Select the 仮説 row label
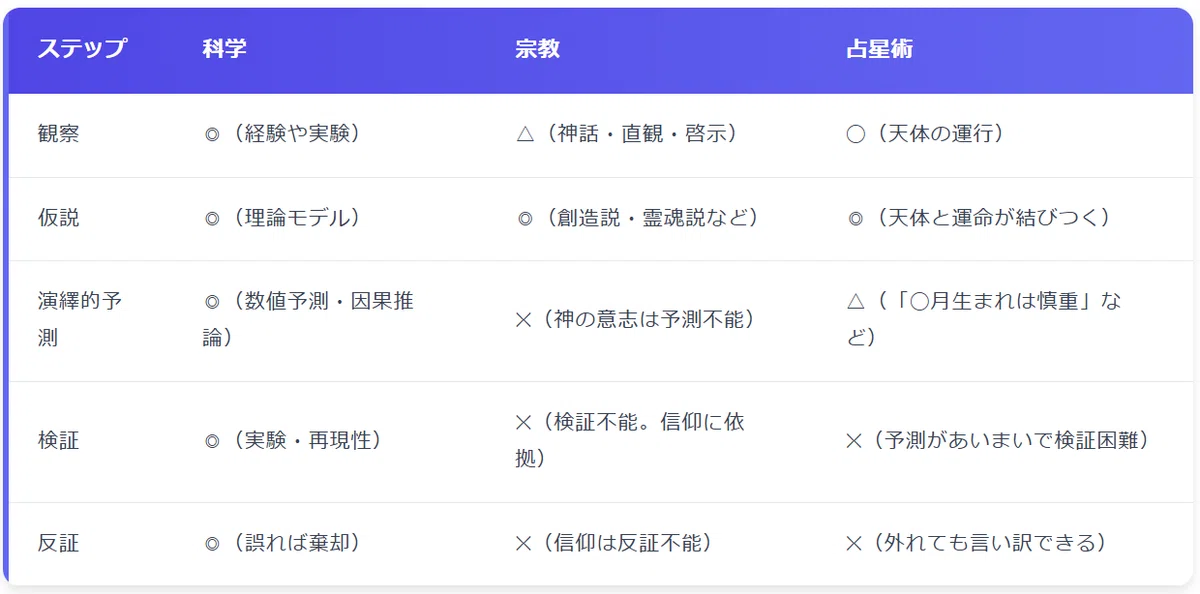The height and width of the screenshot is (594, 1200). click(x=58, y=218)
